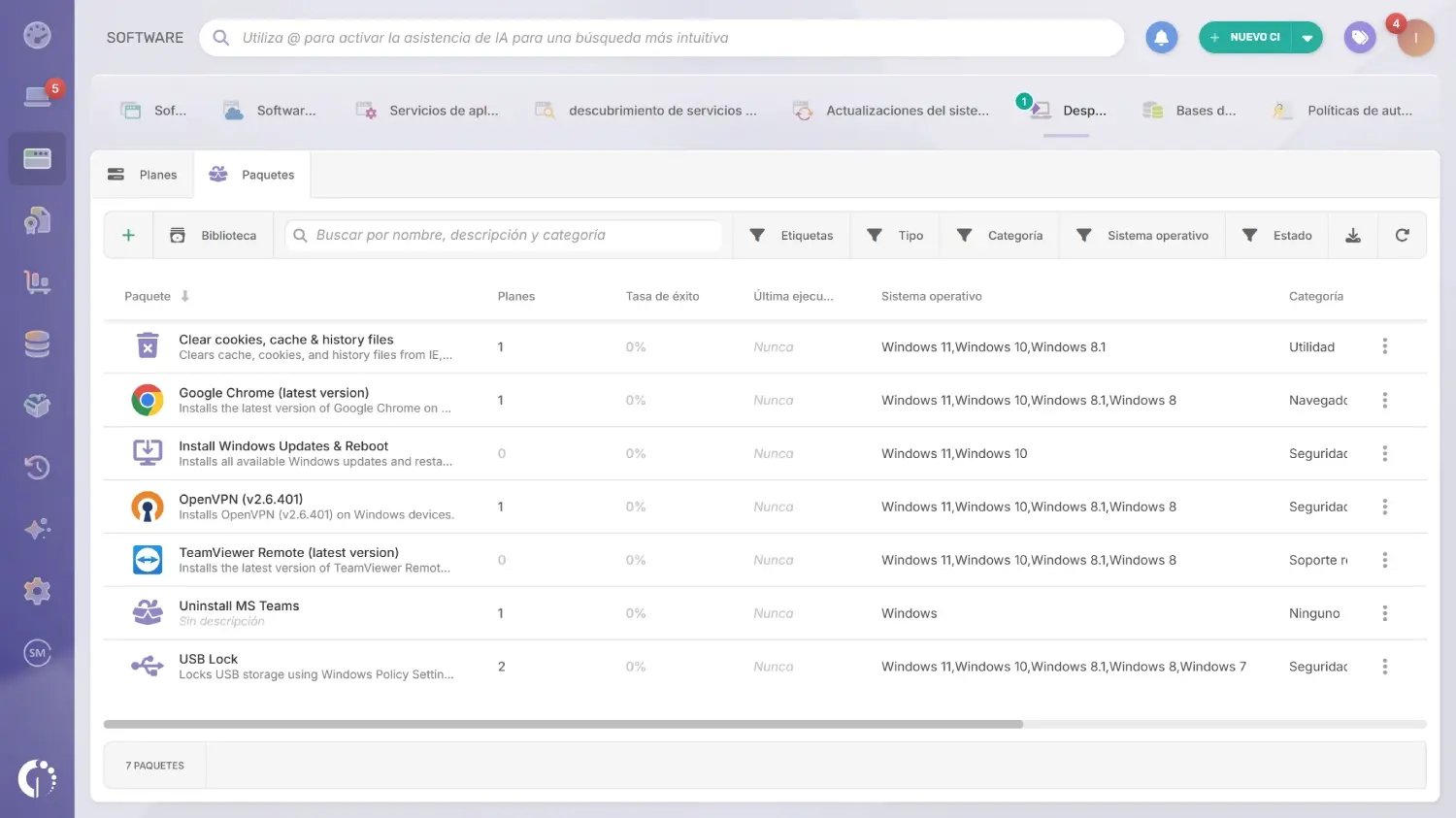Click the horizontal table scrollbar
The height and width of the screenshot is (818, 1456).
(x=563, y=724)
